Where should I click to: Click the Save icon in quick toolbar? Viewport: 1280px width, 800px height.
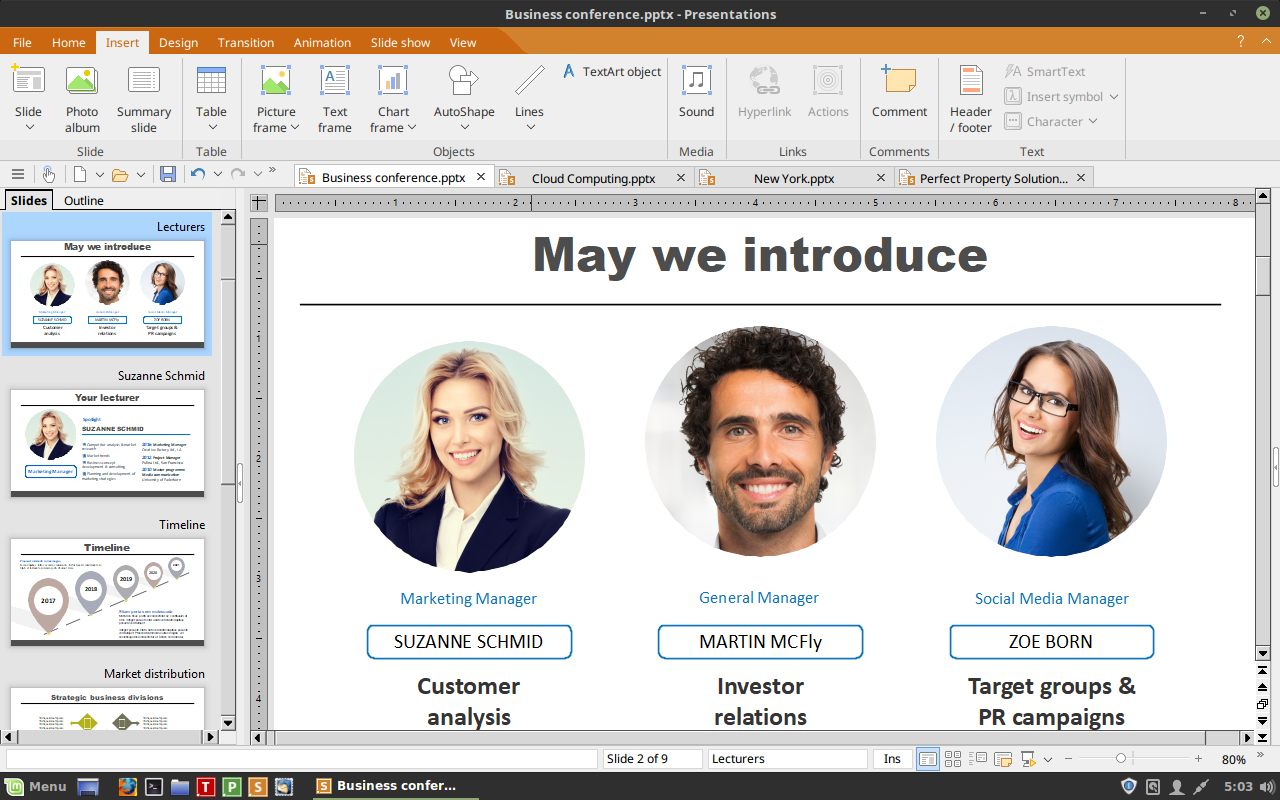pyautogui.click(x=168, y=174)
